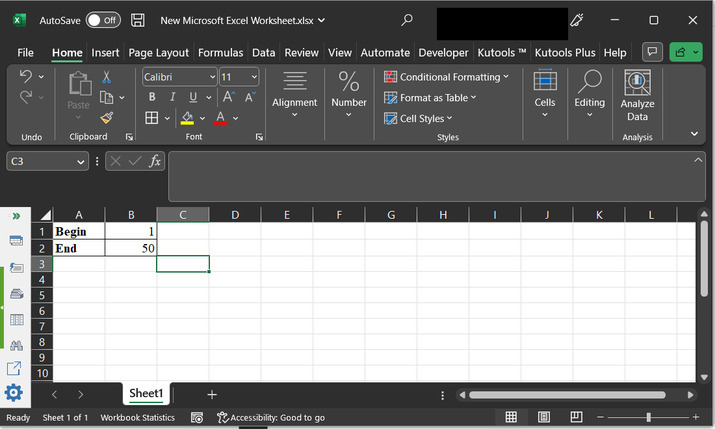715x429 pixels.
Task: Apply Italic formatting
Action: pyautogui.click(x=173, y=97)
